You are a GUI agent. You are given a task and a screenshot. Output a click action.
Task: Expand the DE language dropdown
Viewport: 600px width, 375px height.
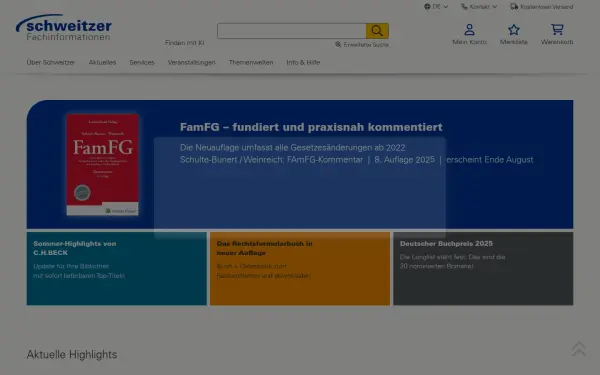pos(436,7)
